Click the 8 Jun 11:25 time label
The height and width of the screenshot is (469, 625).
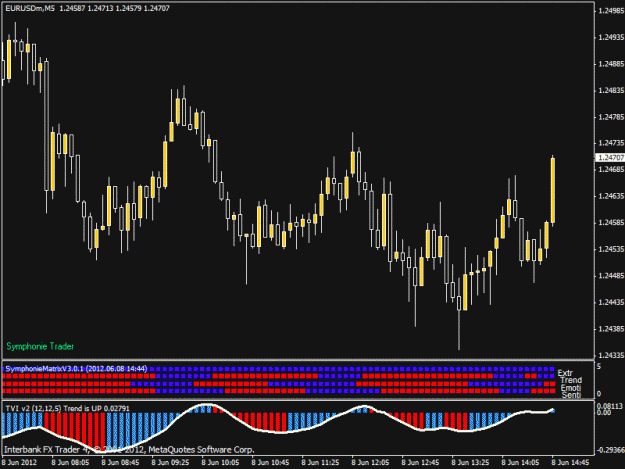[x=320, y=463]
